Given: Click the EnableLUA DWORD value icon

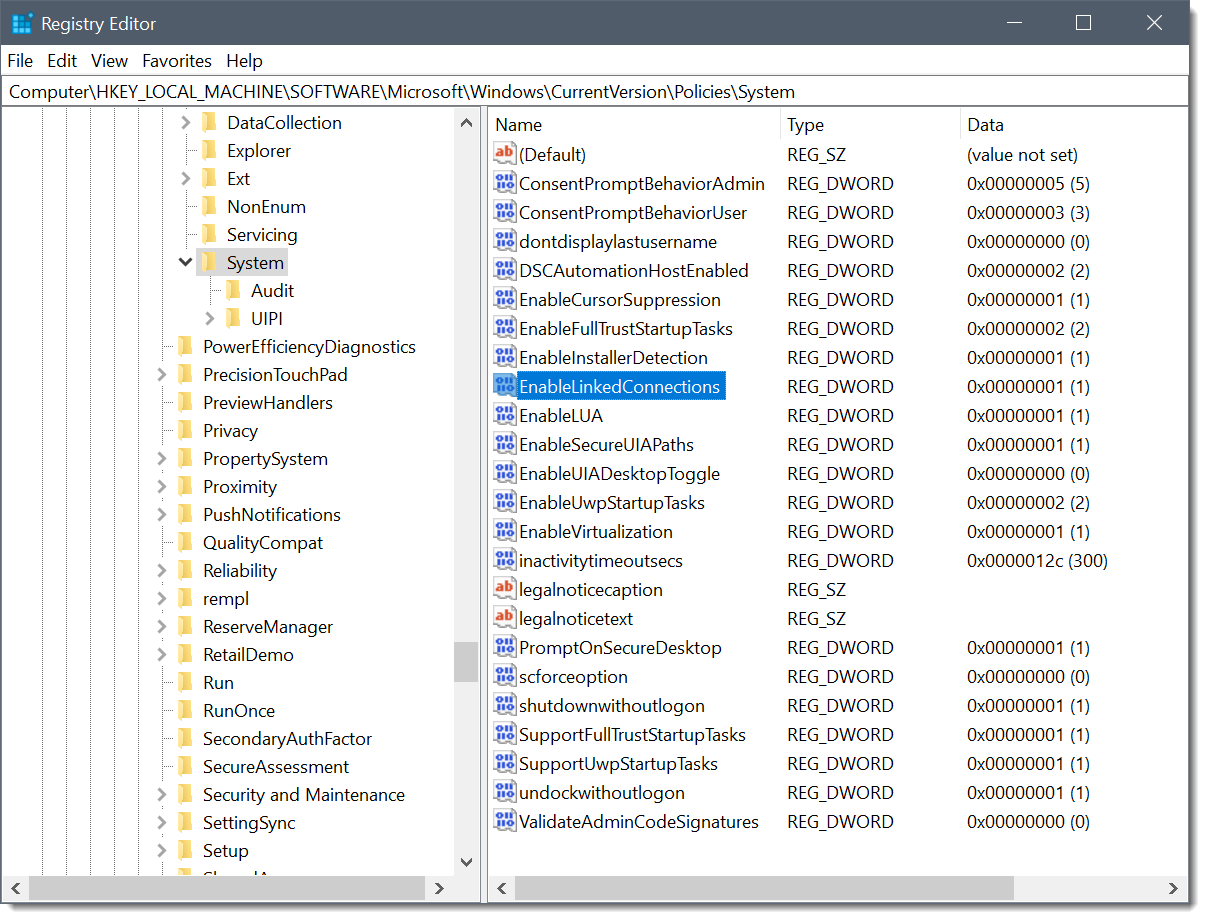Looking at the screenshot, I should 504,415.
